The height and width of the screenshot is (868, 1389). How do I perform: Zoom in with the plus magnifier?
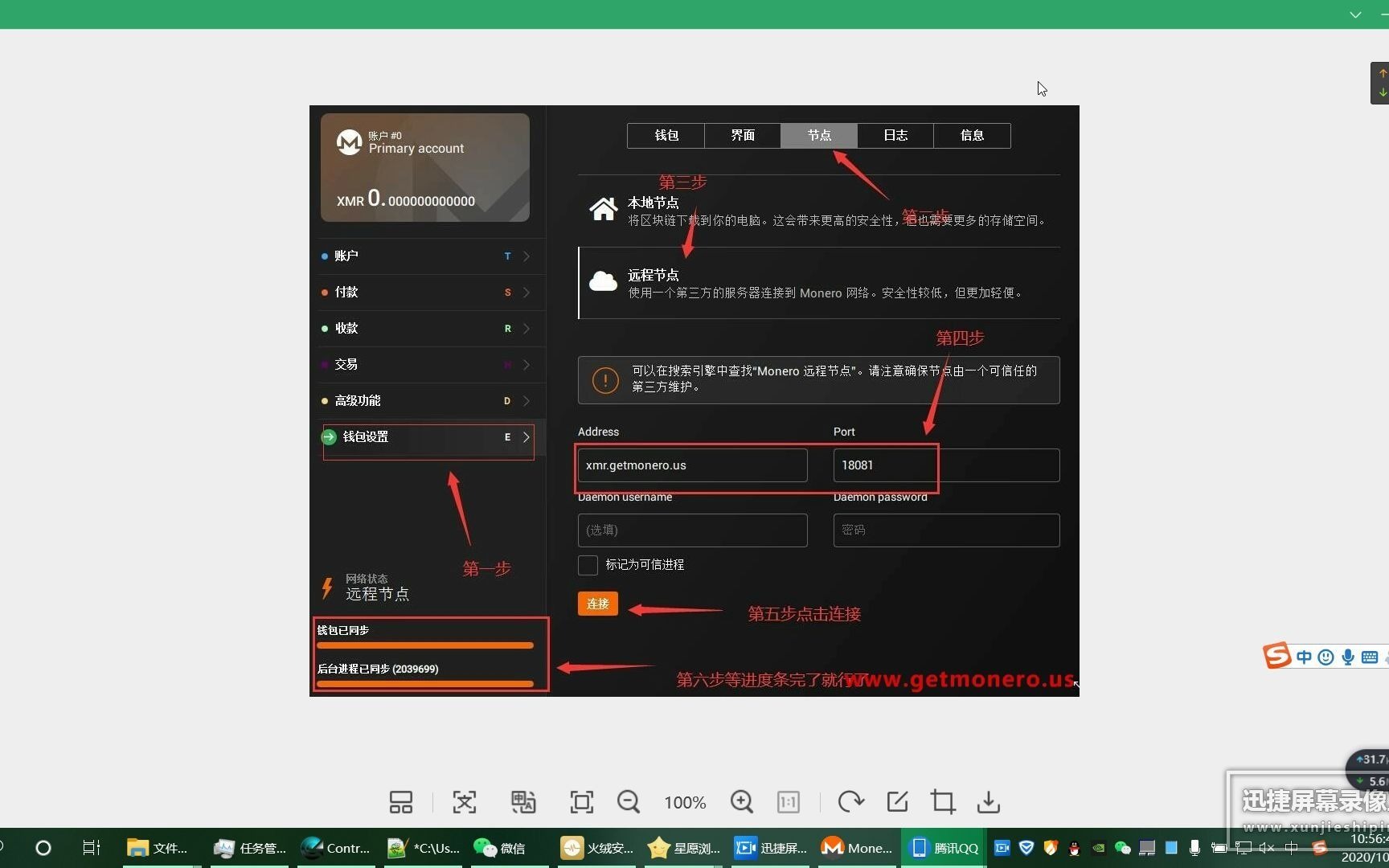(741, 801)
